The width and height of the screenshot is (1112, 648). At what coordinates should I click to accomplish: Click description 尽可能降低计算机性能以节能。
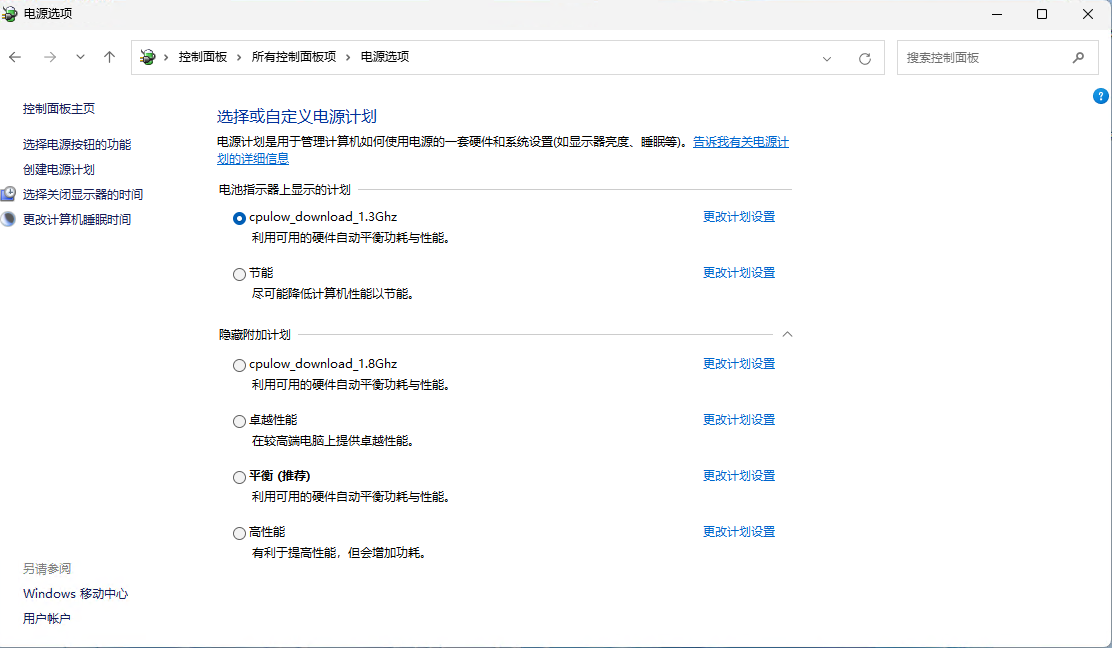point(333,294)
